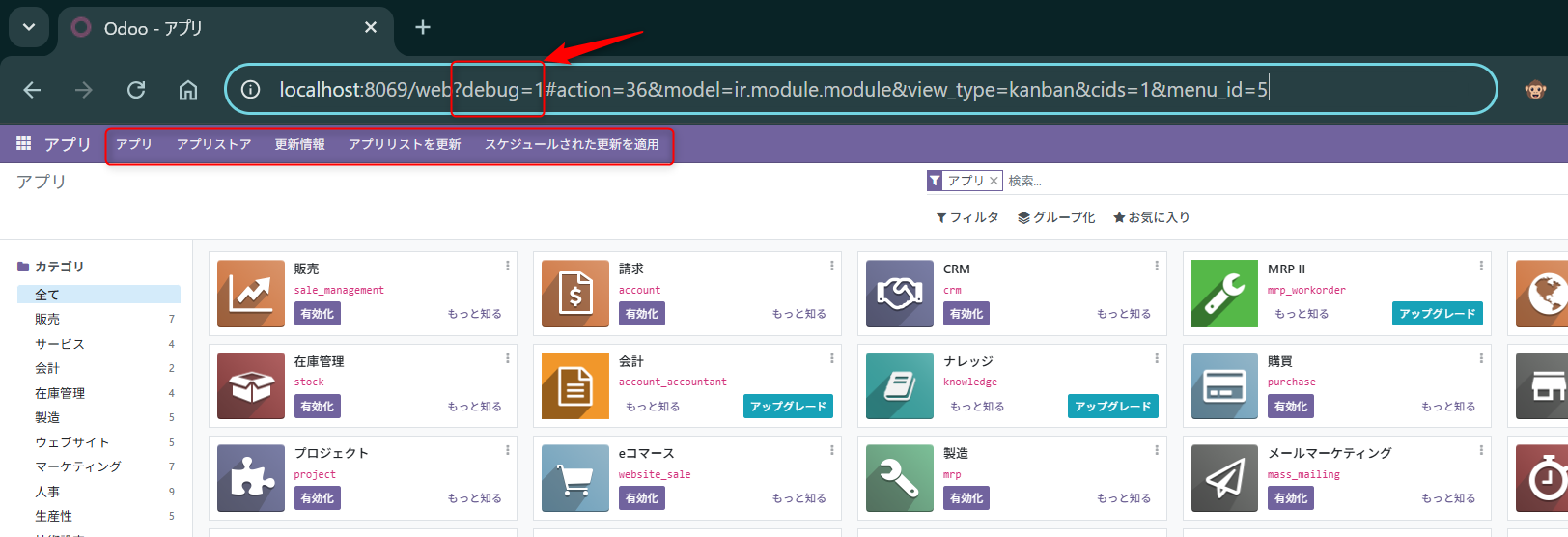Reload the current page

pos(136,90)
